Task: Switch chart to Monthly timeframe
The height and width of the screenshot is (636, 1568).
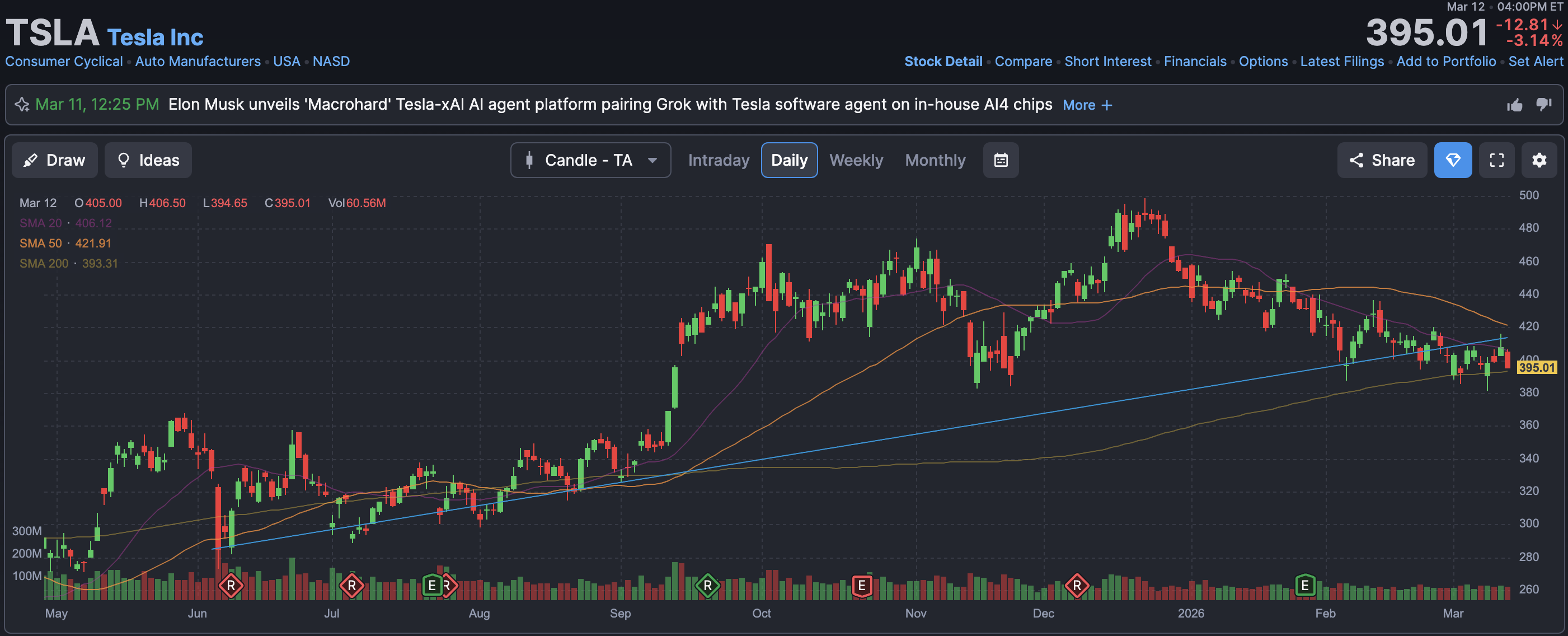Action: [935, 160]
